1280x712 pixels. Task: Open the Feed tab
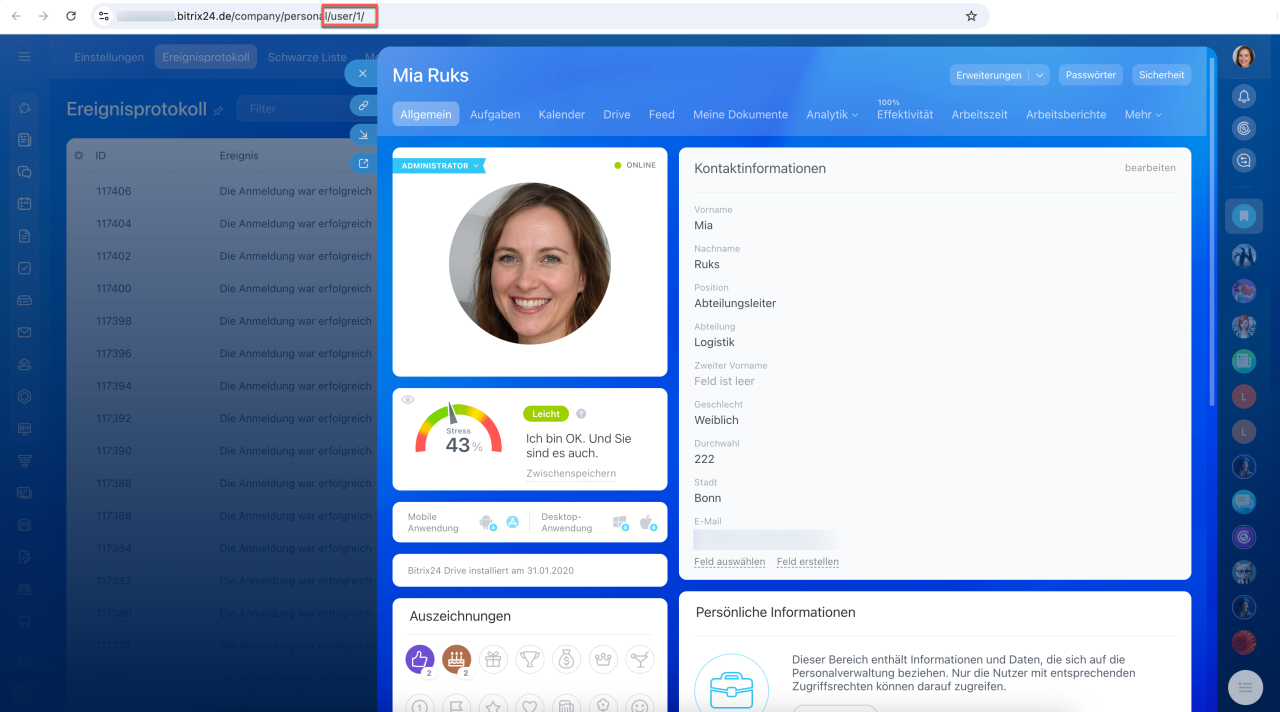(662, 115)
